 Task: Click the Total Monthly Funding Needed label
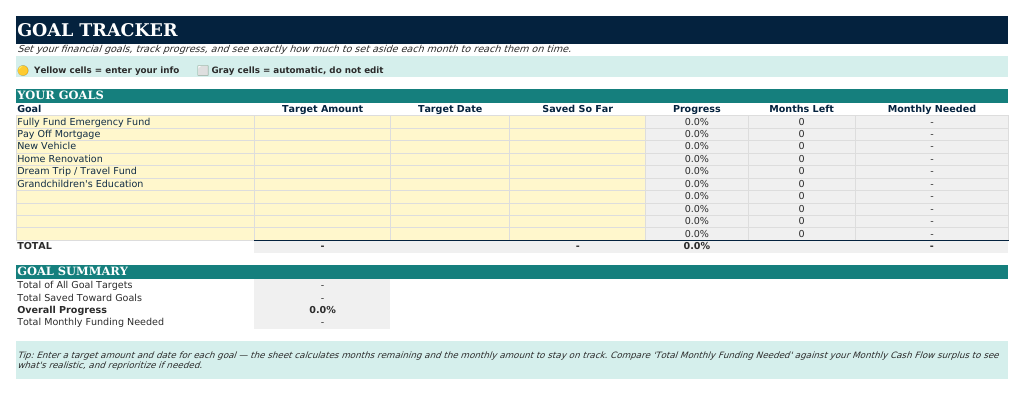tap(90, 322)
